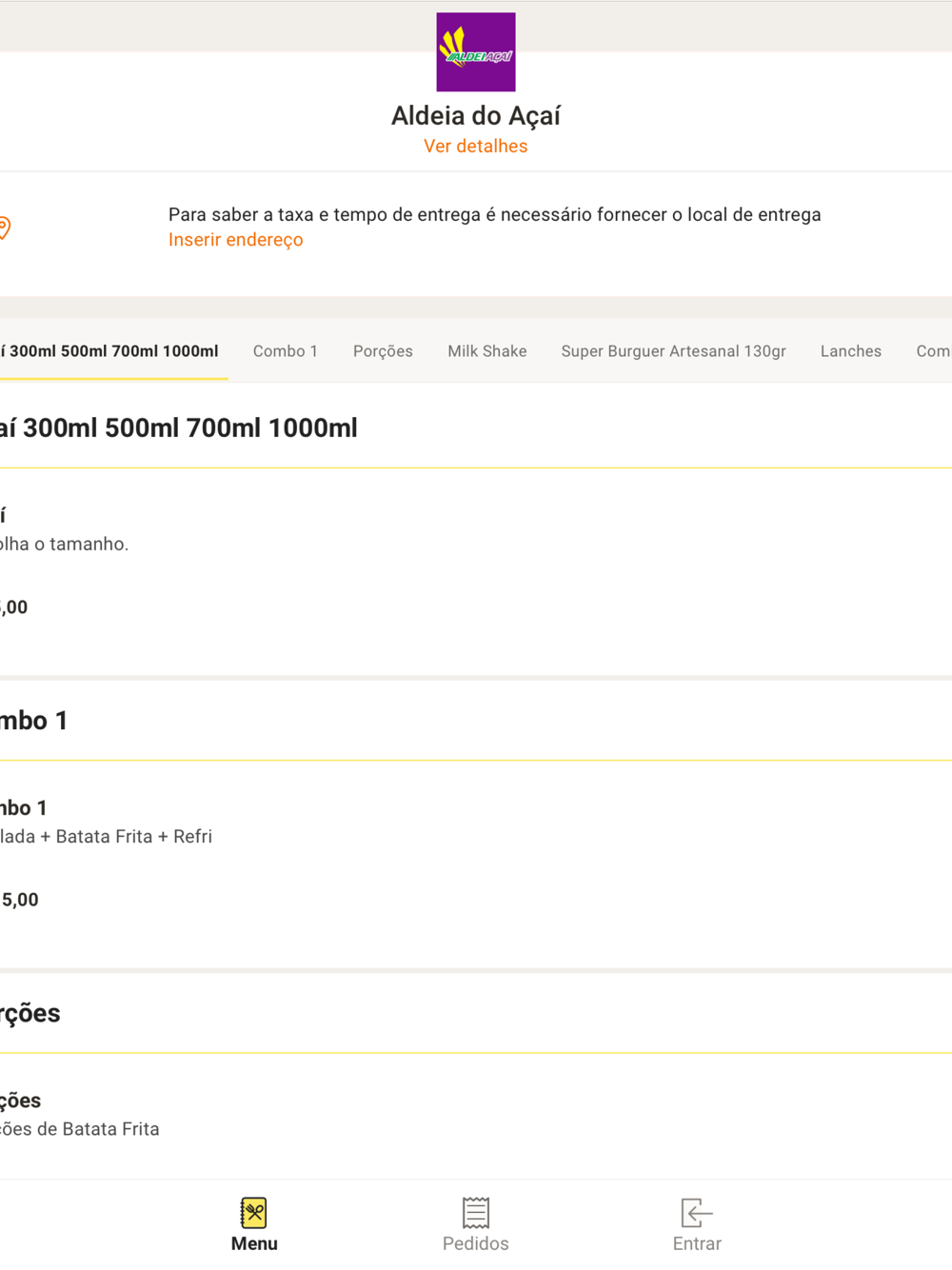Switch to the Porções tab
Image resolution: width=952 pixels, height=1270 pixels.
point(383,351)
